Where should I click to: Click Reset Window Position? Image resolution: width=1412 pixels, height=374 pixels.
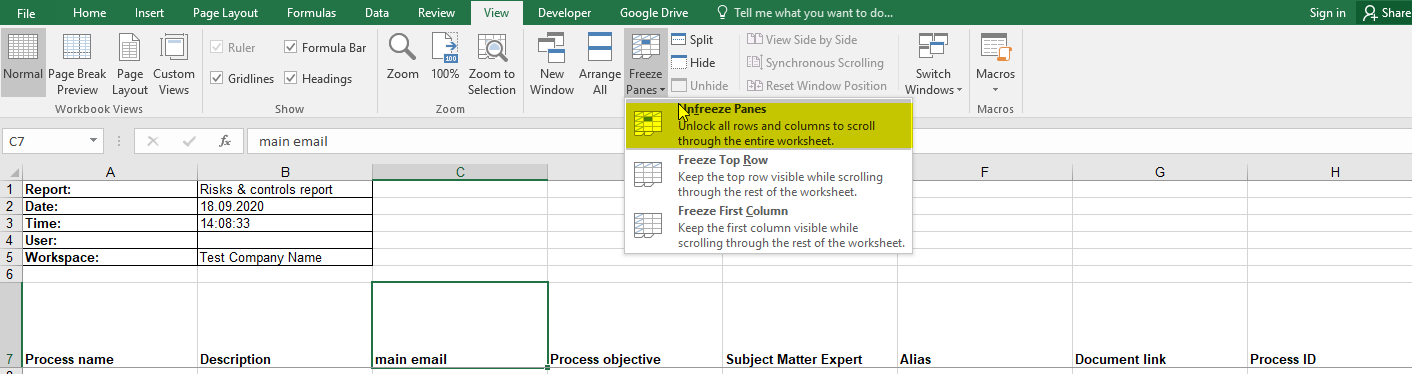[x=817, y=86]
